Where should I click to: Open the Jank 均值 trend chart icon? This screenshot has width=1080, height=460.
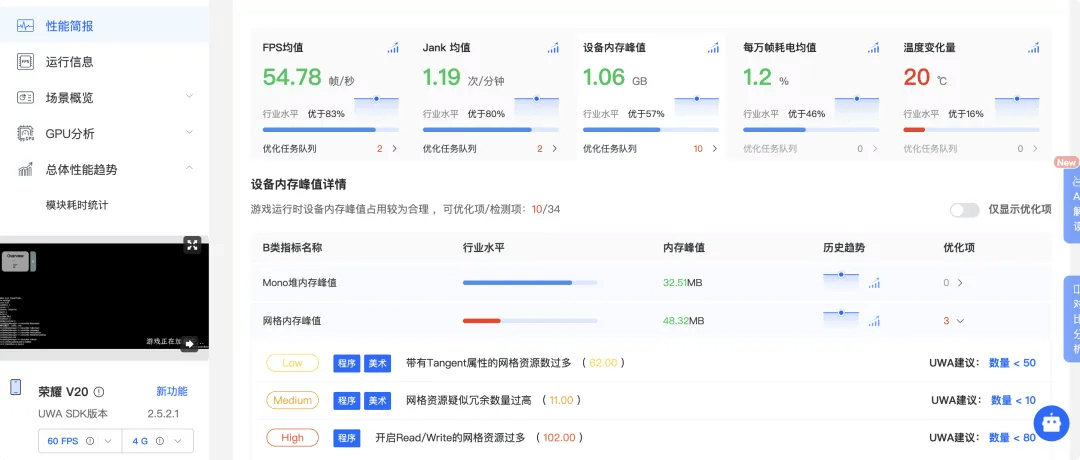(553, 48)
